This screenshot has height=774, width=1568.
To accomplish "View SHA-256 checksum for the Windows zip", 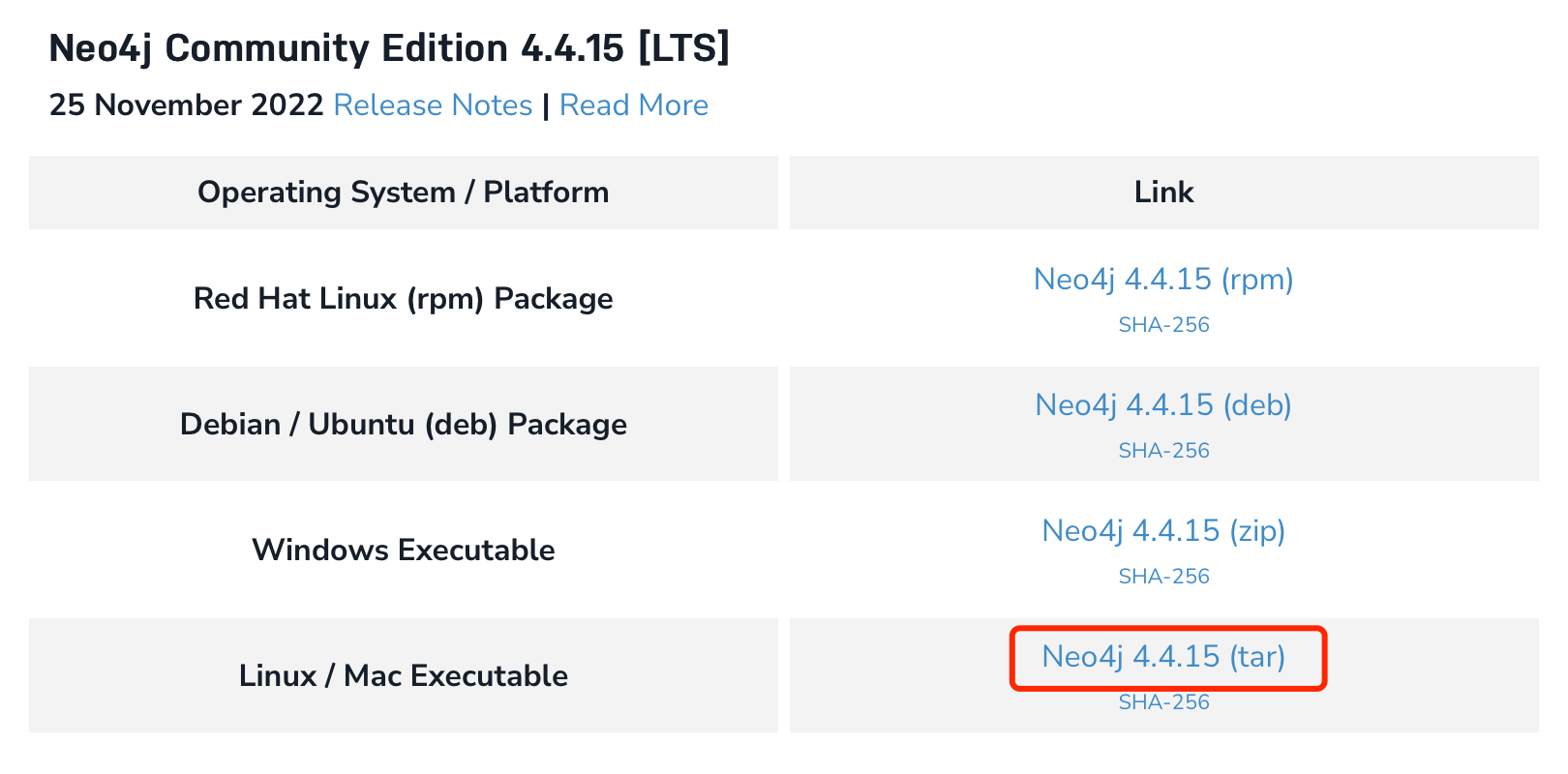I will [1162, 577].
